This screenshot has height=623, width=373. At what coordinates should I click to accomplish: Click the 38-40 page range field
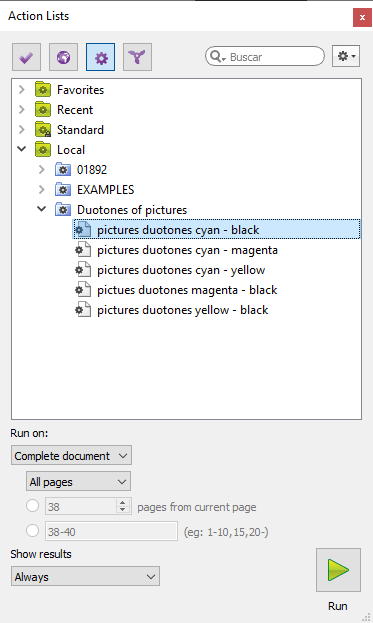tap(111, 531)
